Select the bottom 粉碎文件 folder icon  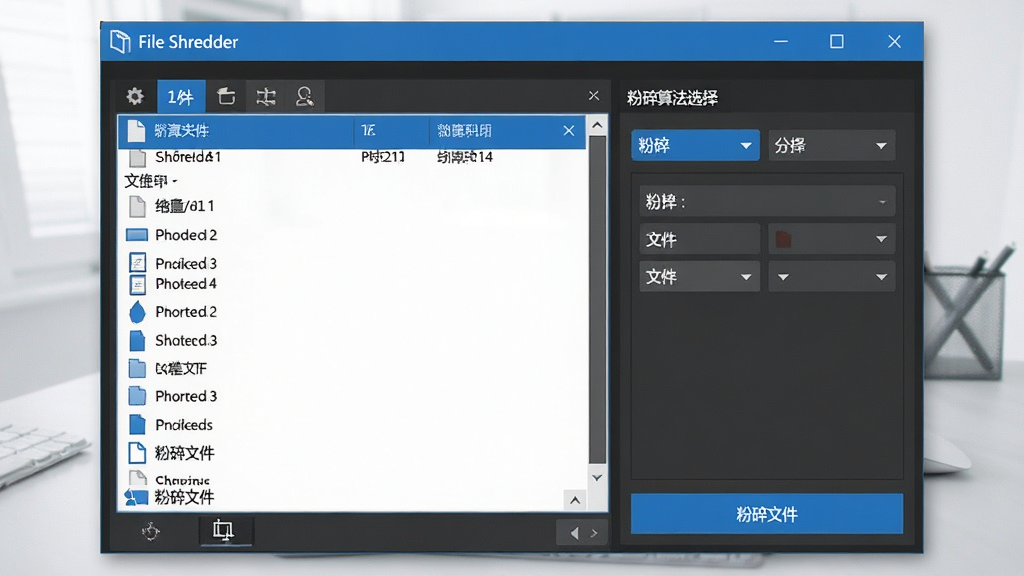[x=136, y=498]
